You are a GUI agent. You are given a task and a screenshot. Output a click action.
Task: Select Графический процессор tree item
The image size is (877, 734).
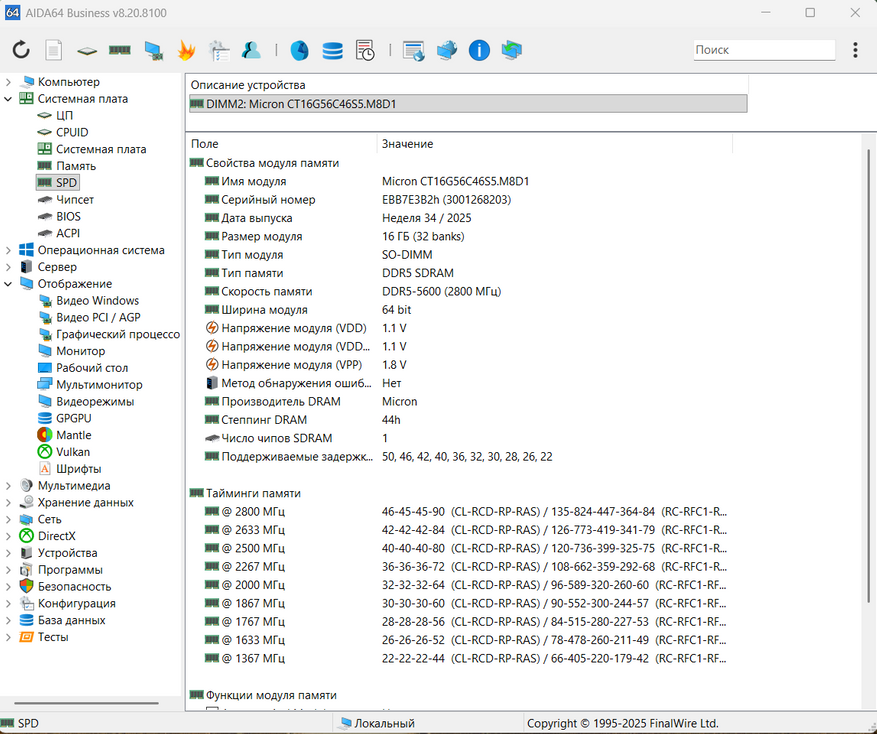click(x=118, y=334)
